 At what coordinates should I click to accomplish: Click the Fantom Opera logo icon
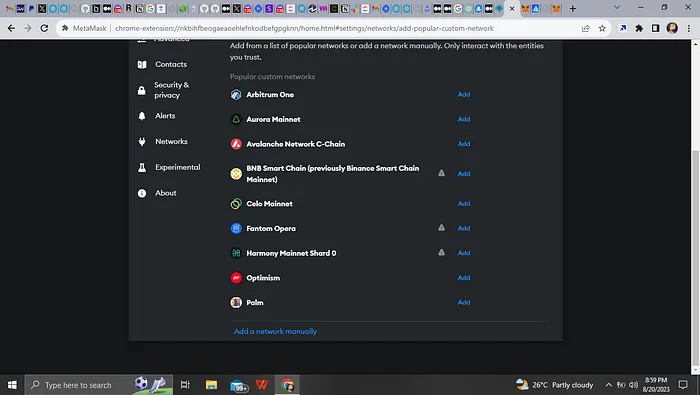pyautogui.click(x=236, y=228)
